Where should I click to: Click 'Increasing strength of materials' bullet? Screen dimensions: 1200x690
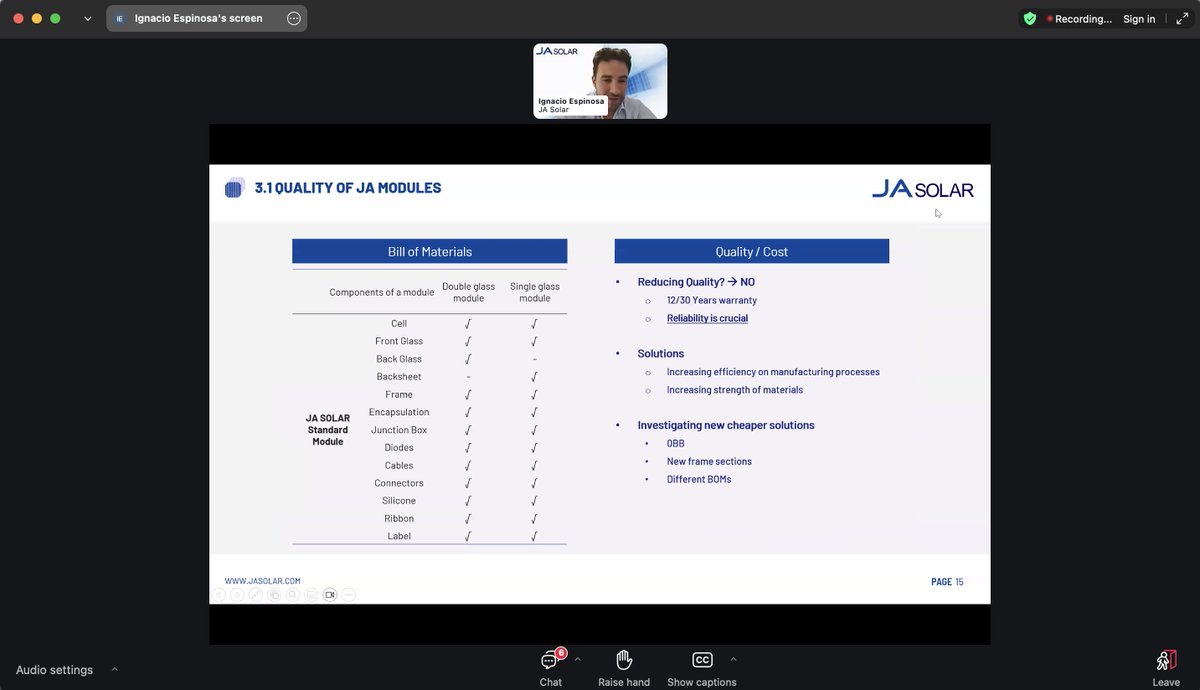click(735, 390)
